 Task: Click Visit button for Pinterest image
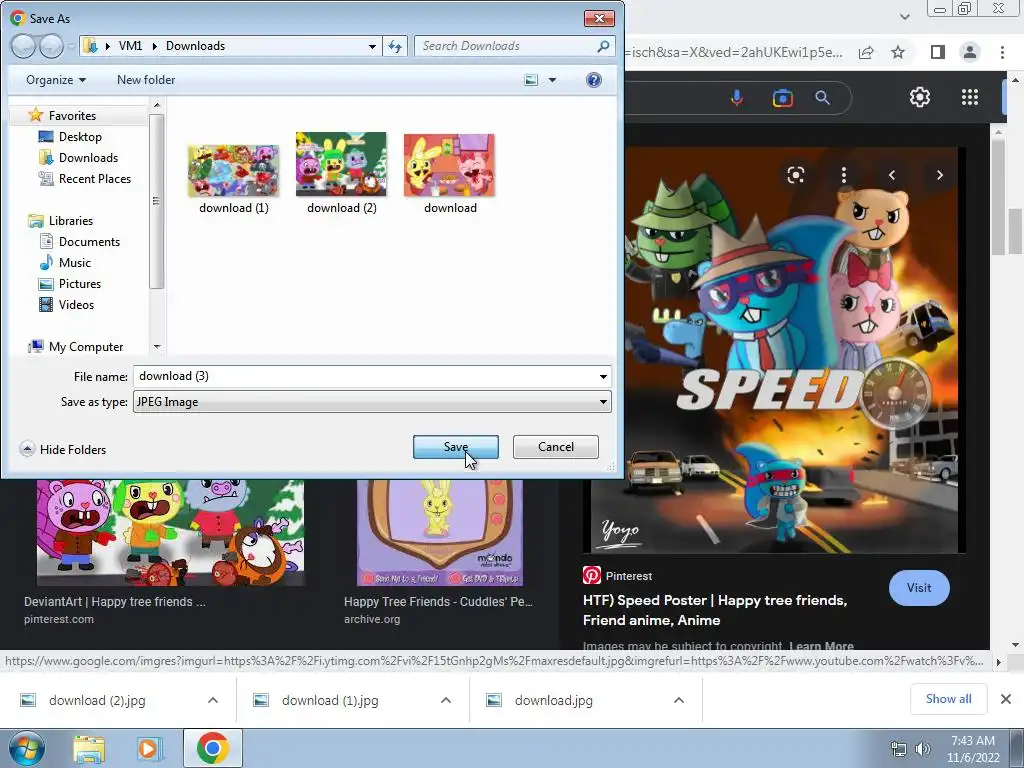pyautogui.click(x=919, y=588)
